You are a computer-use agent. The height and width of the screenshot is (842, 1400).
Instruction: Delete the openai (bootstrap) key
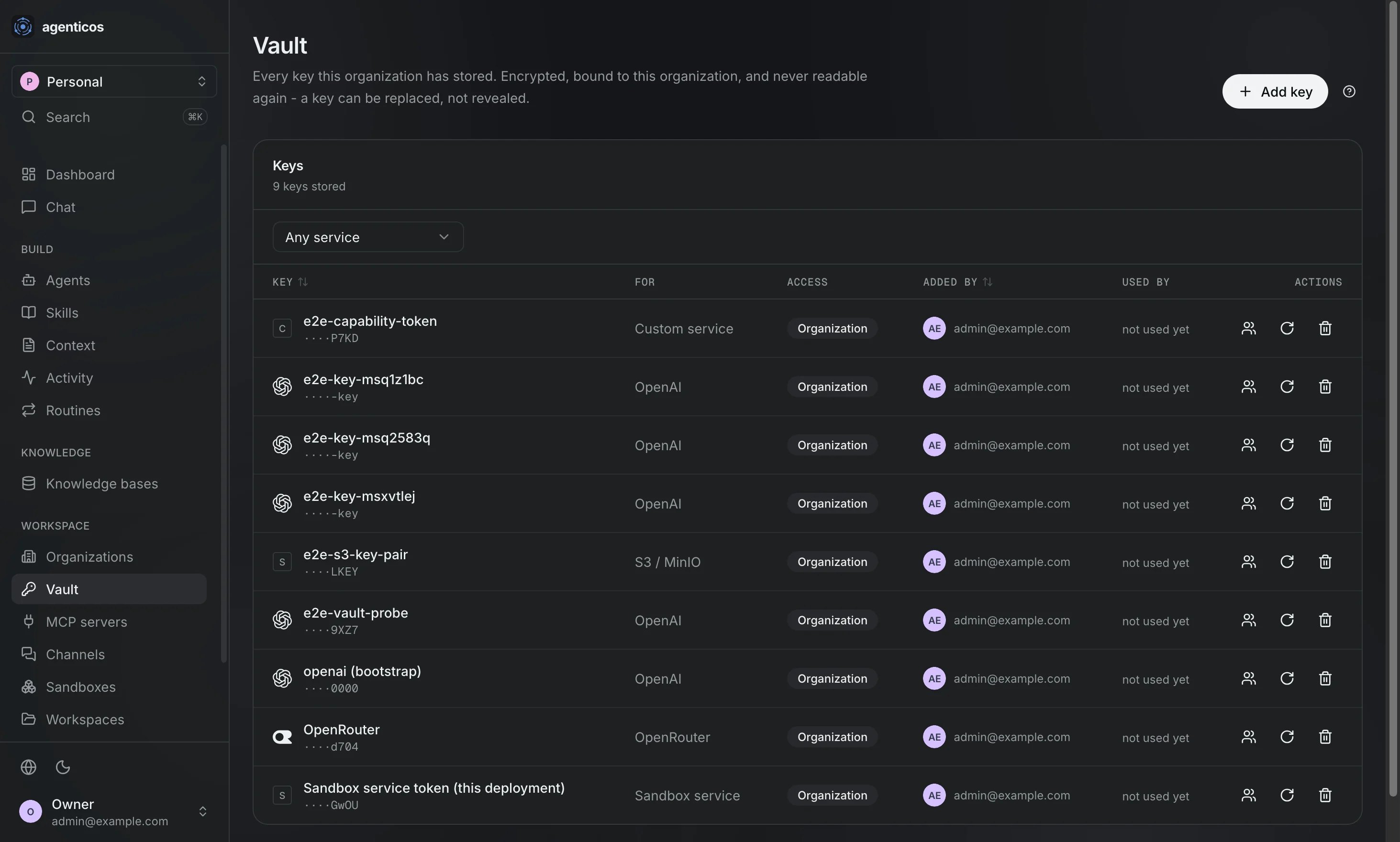click(x=1325, y=679)
